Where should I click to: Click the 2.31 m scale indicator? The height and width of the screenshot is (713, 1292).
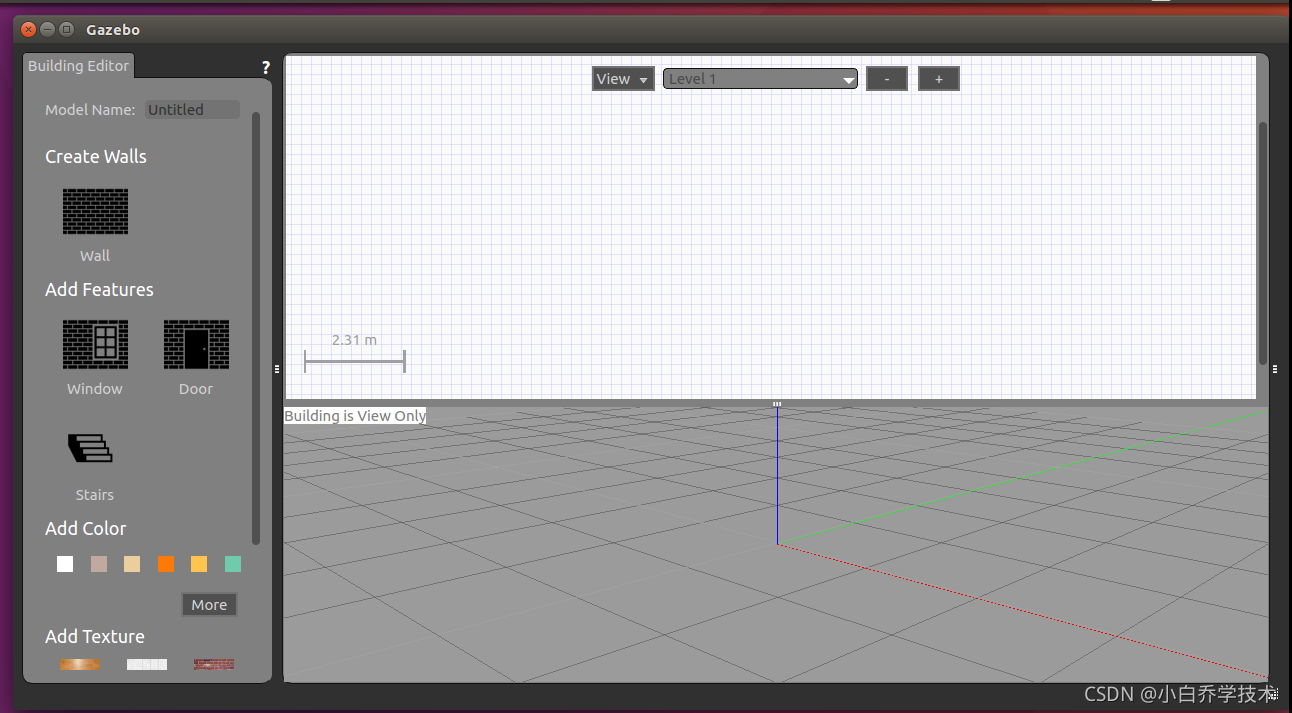(355, 354)
